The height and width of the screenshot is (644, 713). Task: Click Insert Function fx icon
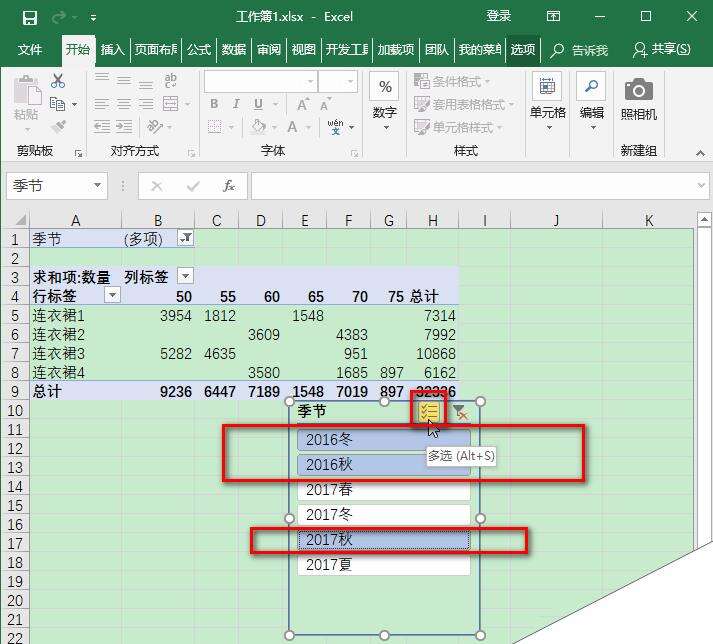[229, 186]
